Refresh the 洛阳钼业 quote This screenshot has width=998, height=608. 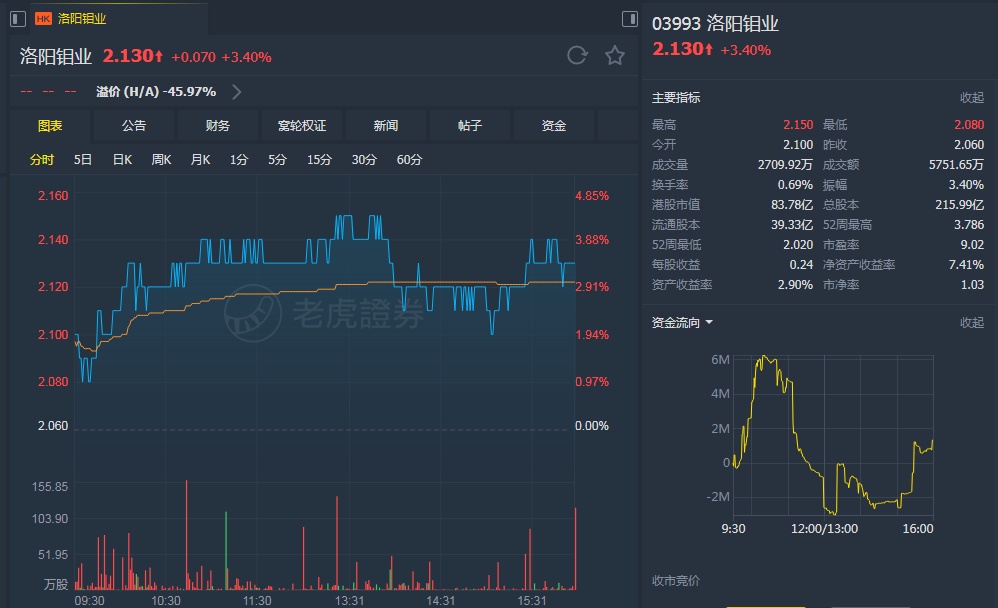coord(577,55)
